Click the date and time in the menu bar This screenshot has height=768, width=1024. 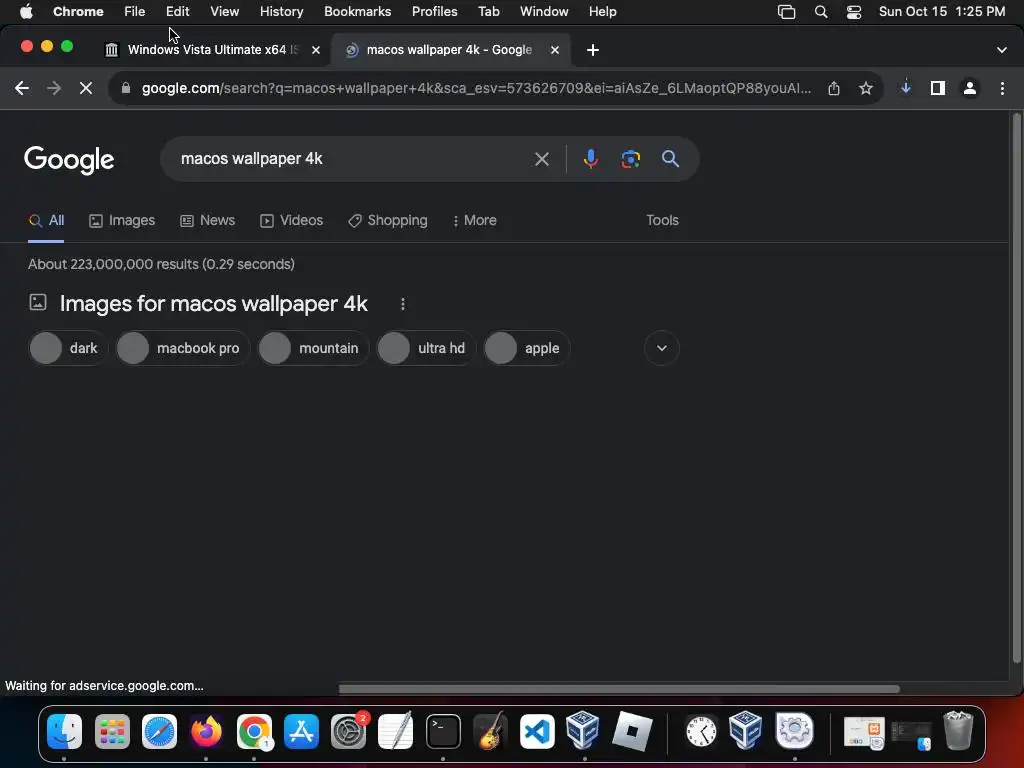[942, 12]
